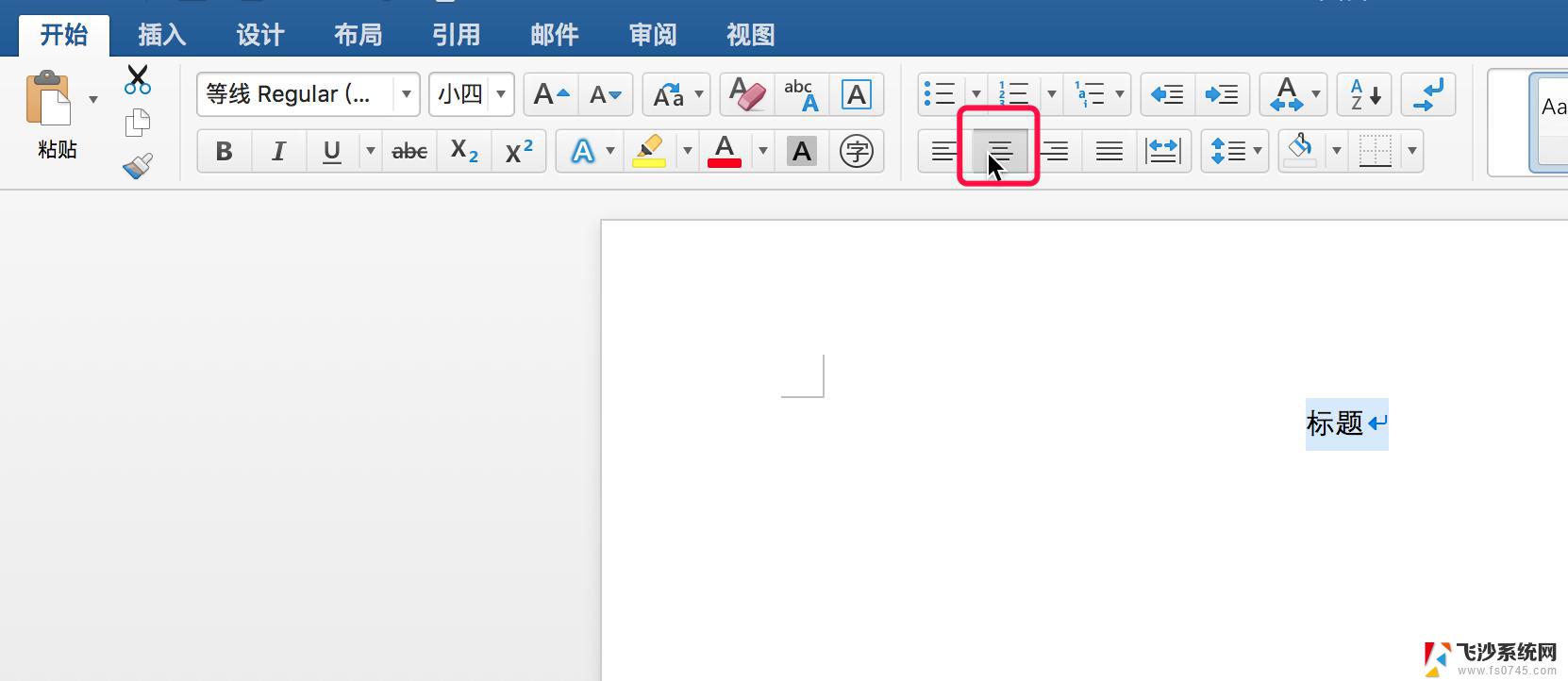Open numbered list style dropdown
Image resolution: width=1568 pixels, height=681 pixels.
coord(1051,94)
